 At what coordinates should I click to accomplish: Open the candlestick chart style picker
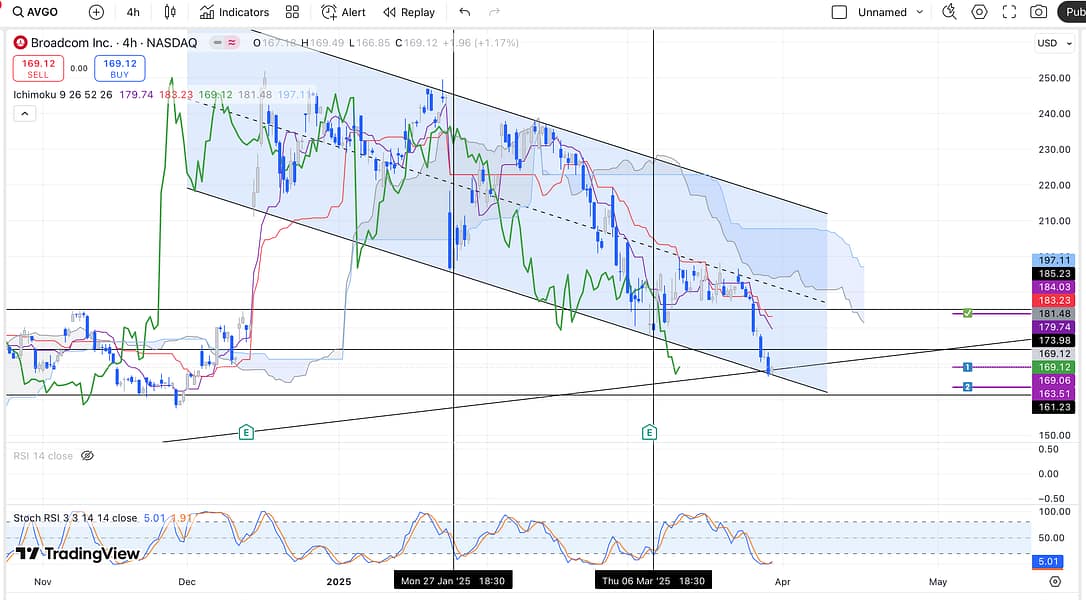point(170,12)
